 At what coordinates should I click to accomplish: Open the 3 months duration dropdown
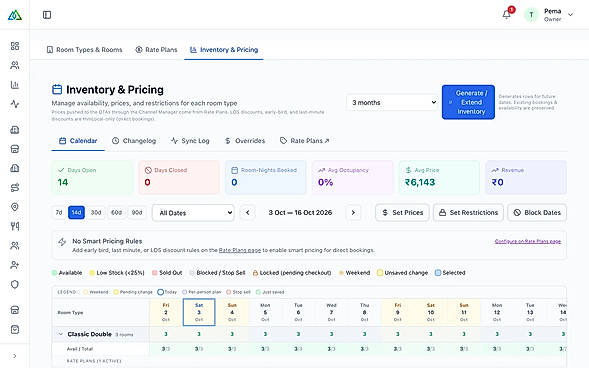coord(393,103)
